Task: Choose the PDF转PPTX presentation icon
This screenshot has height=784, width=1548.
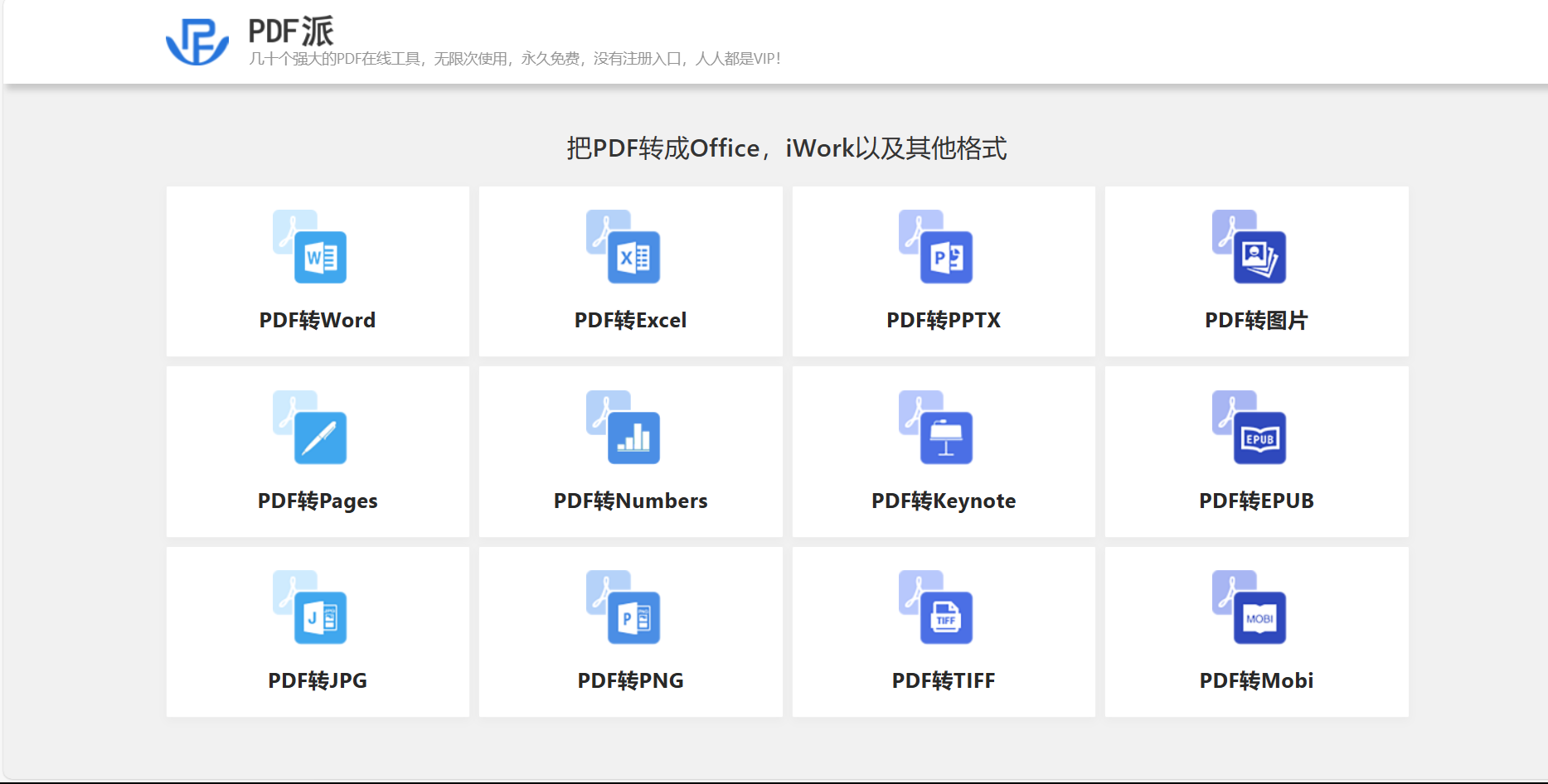Action: [x=936, y=246]
